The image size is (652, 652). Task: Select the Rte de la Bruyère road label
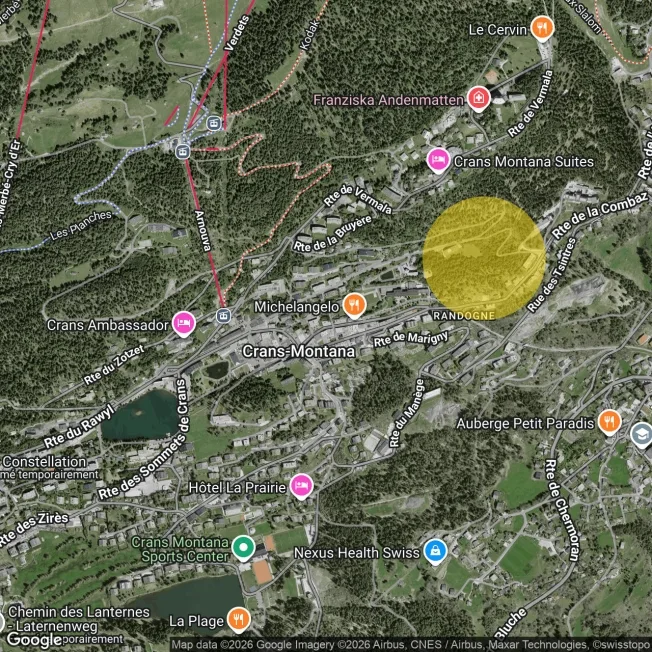point(333,233)
